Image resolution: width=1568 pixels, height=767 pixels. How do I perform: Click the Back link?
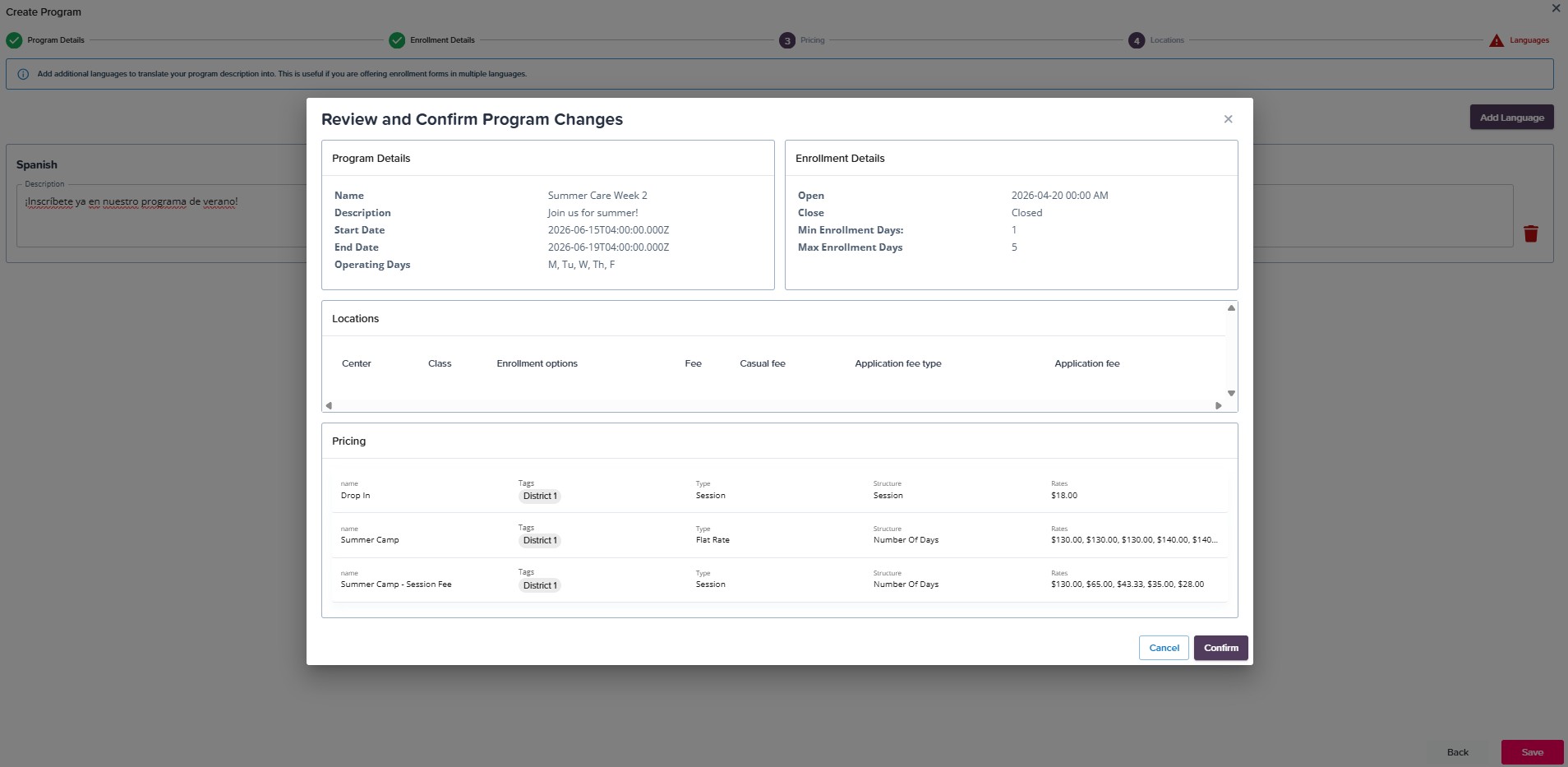[1457, 752]
